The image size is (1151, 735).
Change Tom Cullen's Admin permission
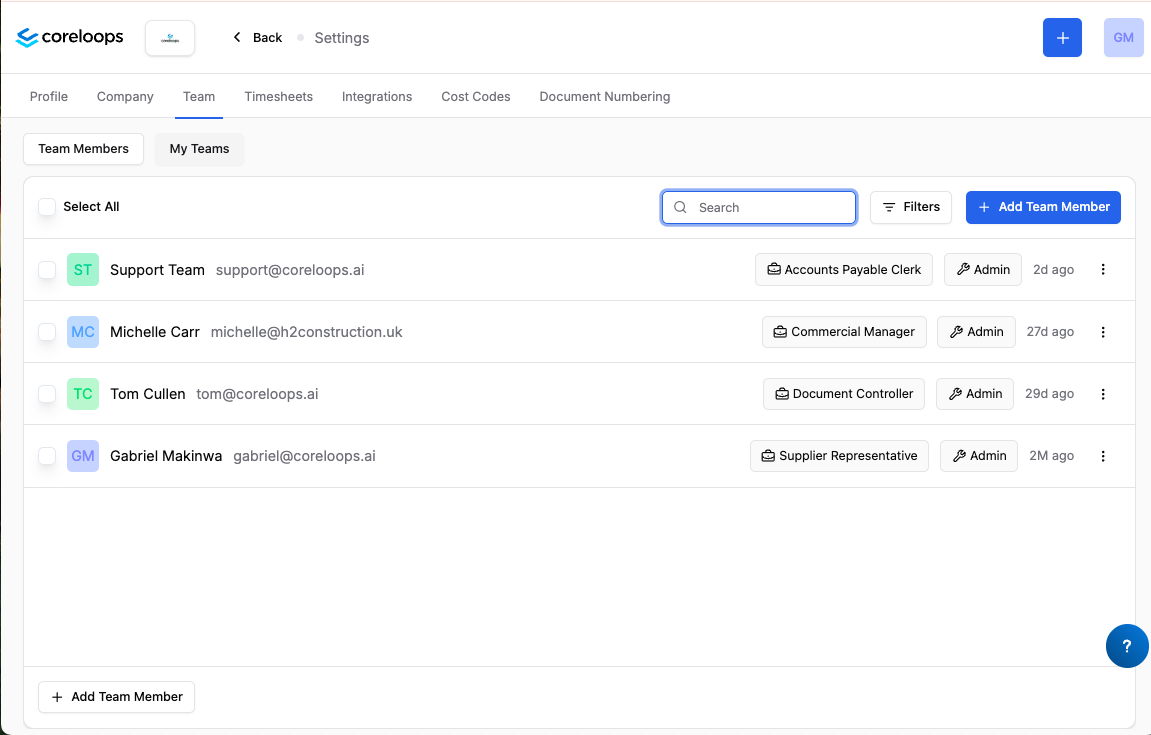click(975, 394)
